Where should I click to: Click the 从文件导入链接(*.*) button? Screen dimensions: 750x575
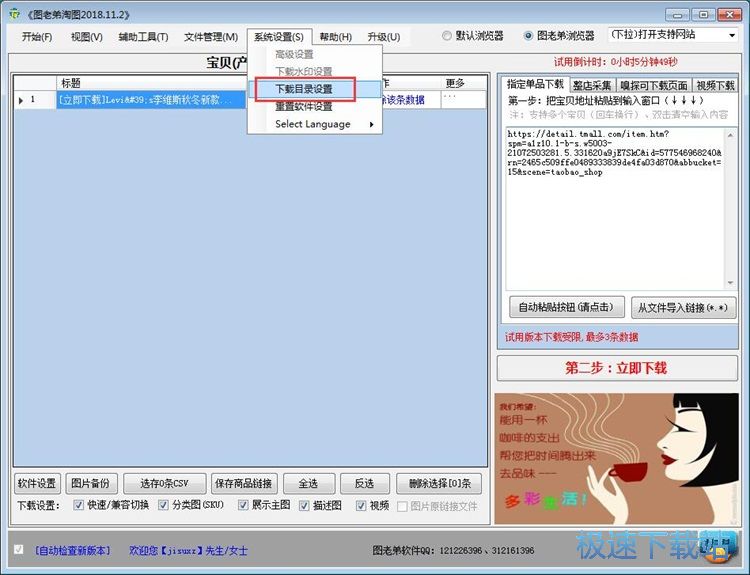[683, 308]
